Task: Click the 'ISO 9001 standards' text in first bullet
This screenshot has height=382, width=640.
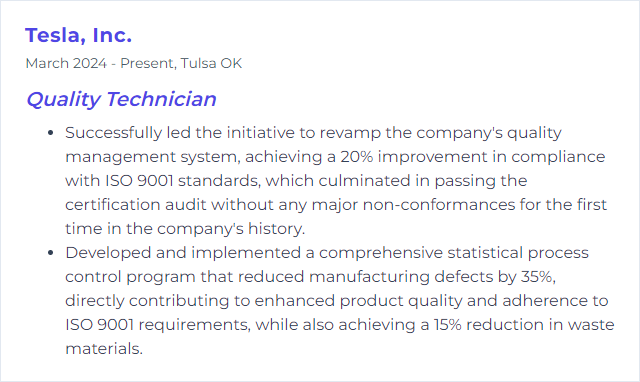Action: (183, 181)
